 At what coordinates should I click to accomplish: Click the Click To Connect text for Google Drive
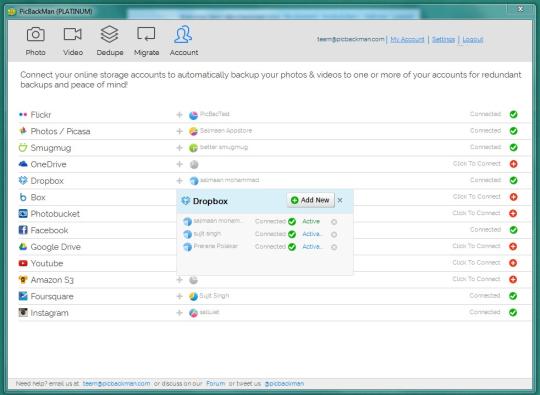476,246
